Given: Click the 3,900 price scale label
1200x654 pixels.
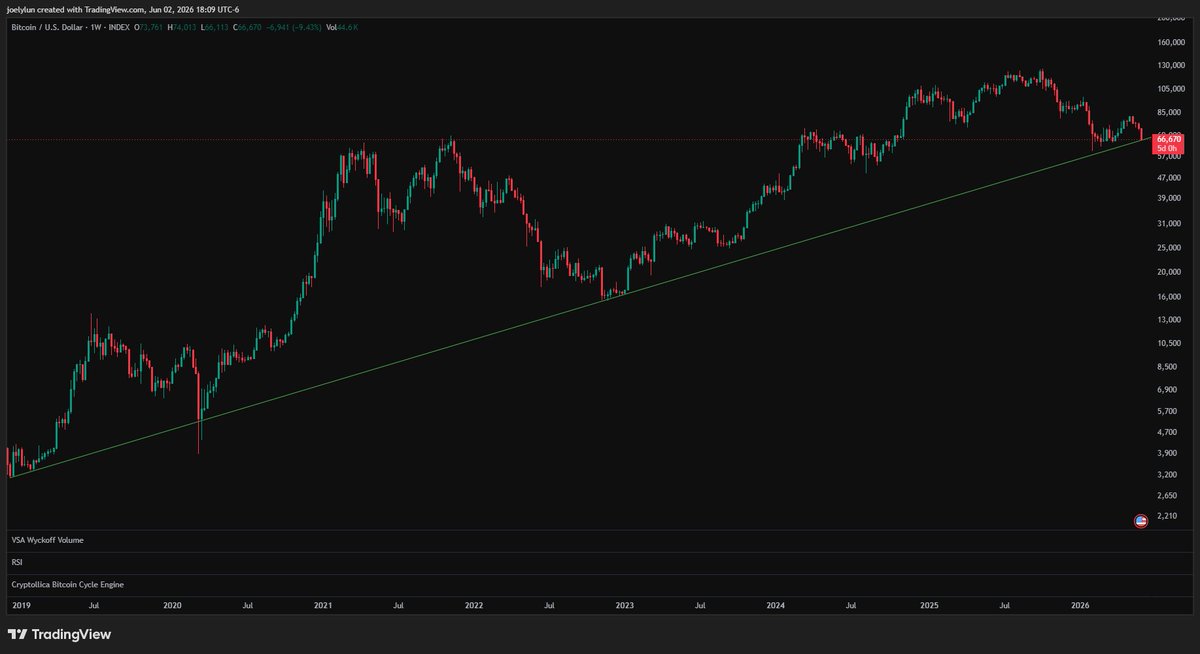Looking at the screenshot, I should pyautogui.click(x=1165, y=453).
